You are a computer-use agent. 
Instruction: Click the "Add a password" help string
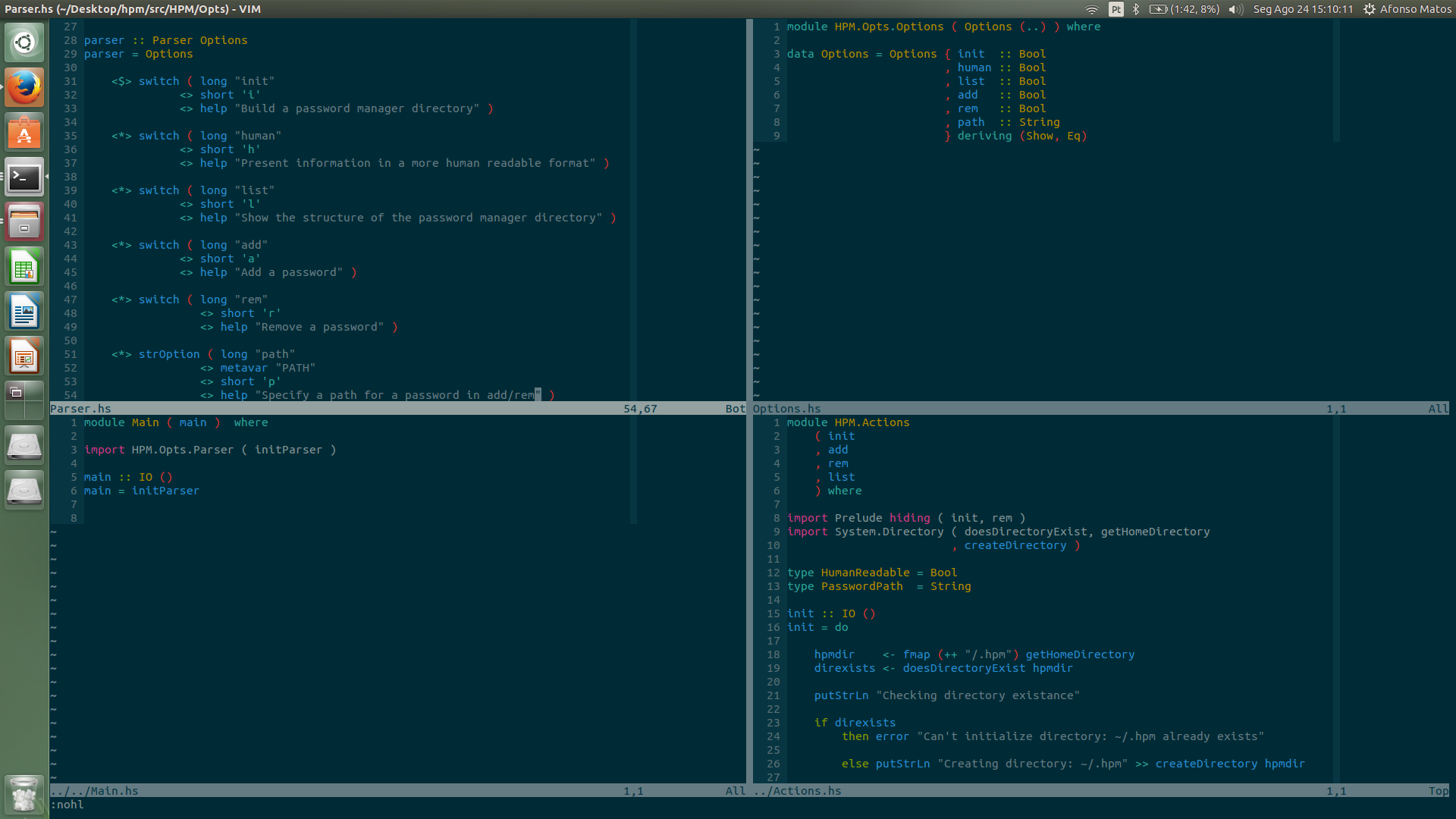[x=289, y=272]
